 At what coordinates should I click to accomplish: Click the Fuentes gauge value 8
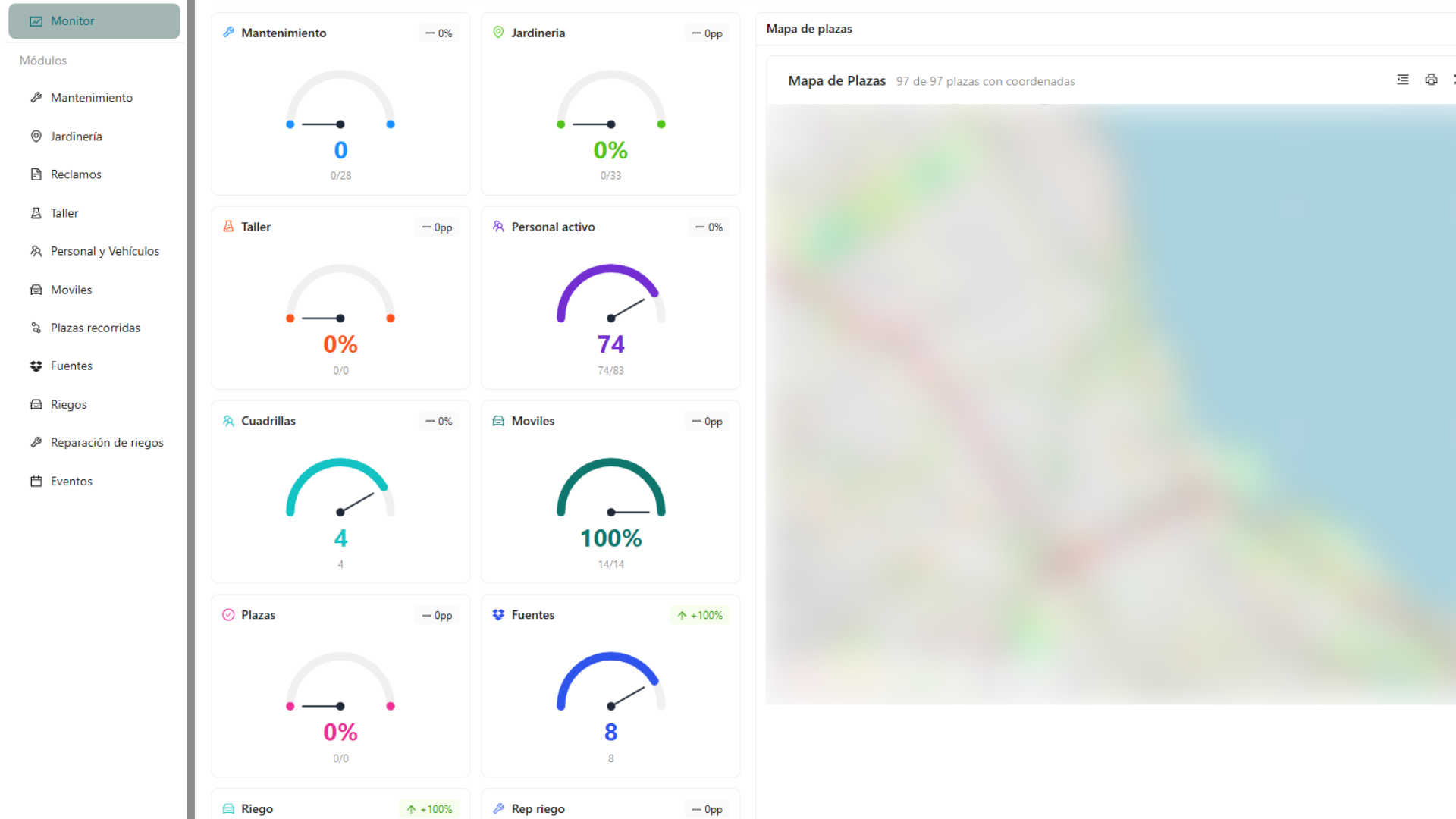pos(610,733)
